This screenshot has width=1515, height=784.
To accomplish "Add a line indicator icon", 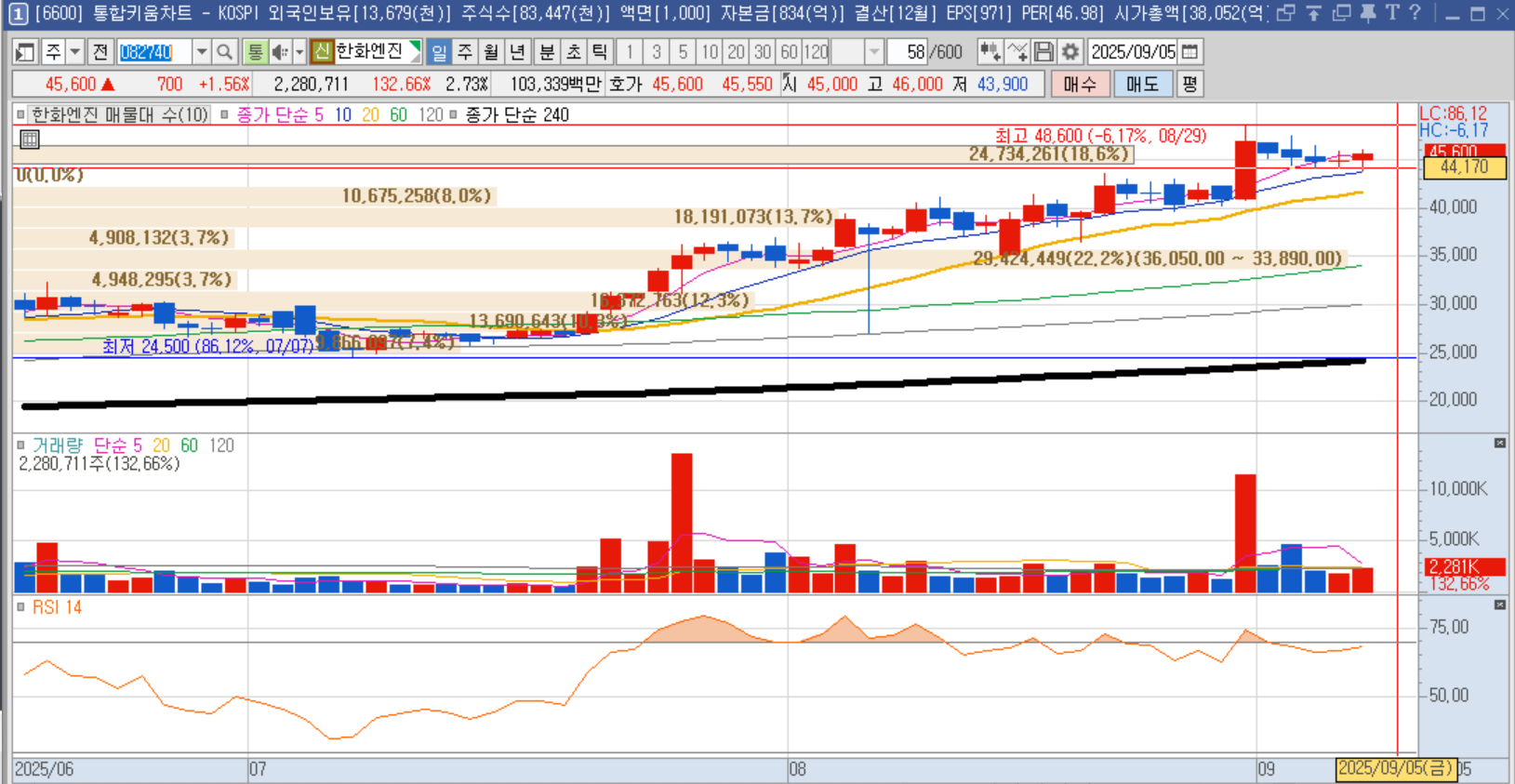I will click(1017, 52).
